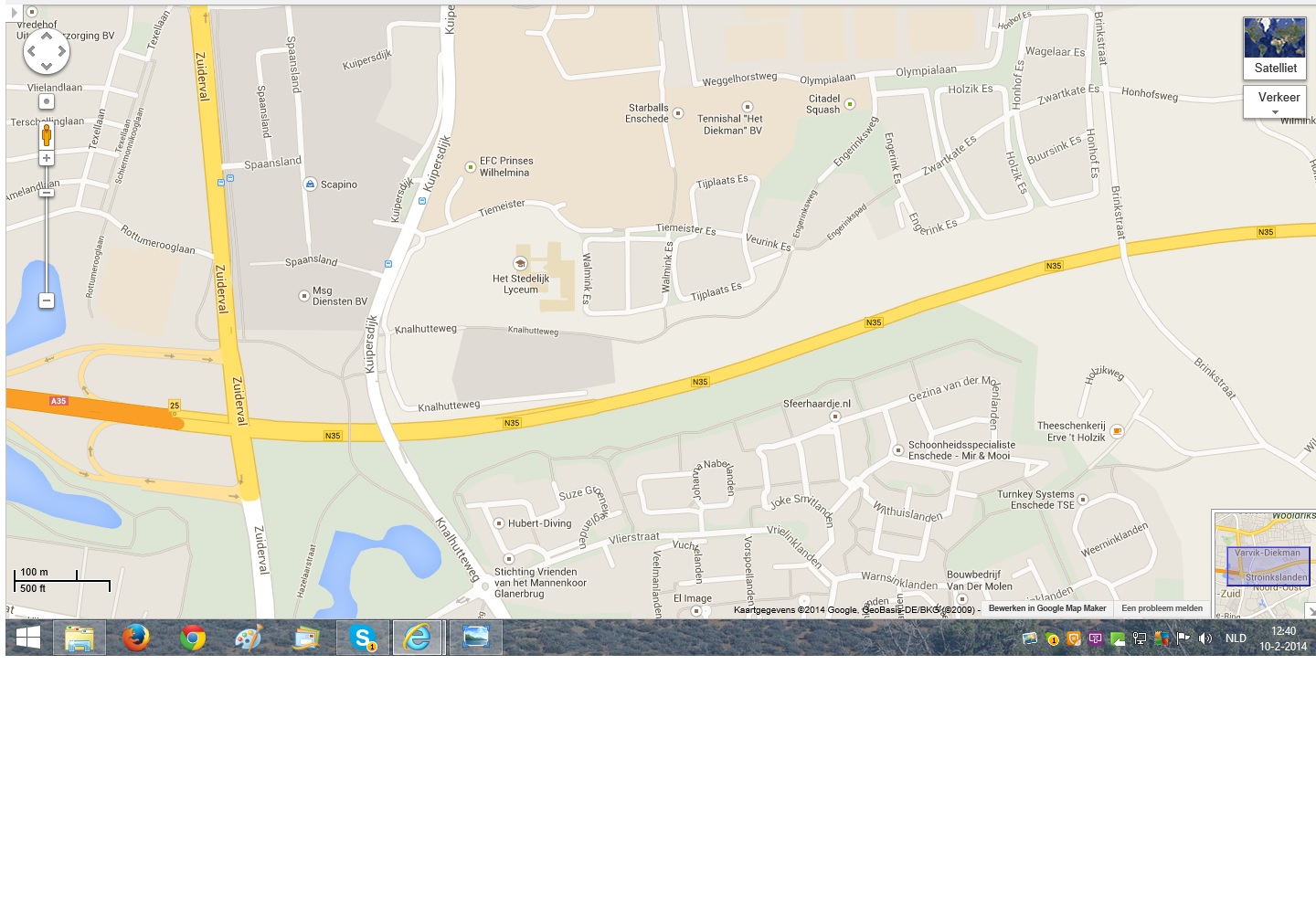This screenshot has width=1316, height=918.
Task: Click the Het Stedelijk Lyceum school marker
Action: click(x=520, y=264)
